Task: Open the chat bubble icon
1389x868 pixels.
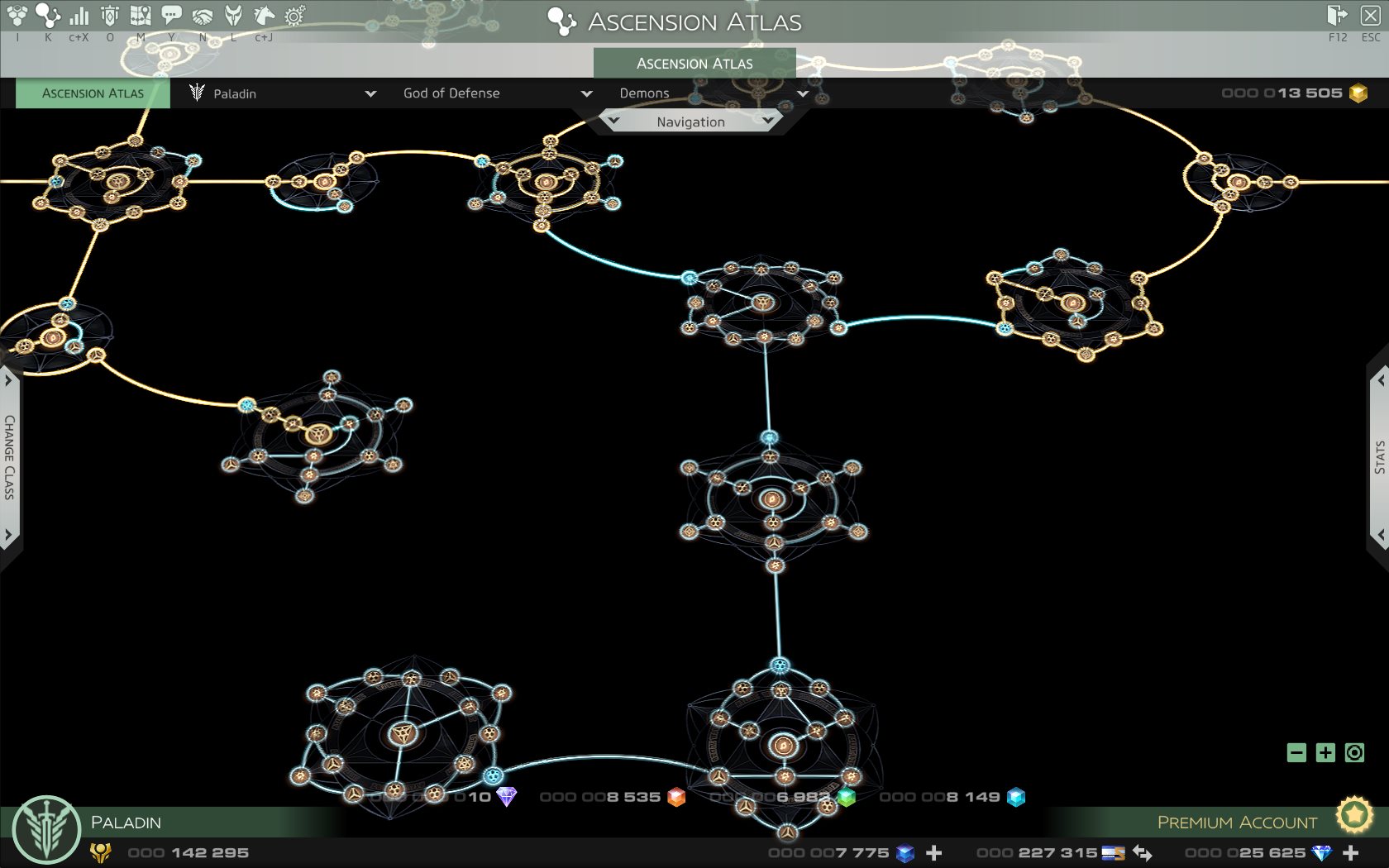Action: pos(171,15)
